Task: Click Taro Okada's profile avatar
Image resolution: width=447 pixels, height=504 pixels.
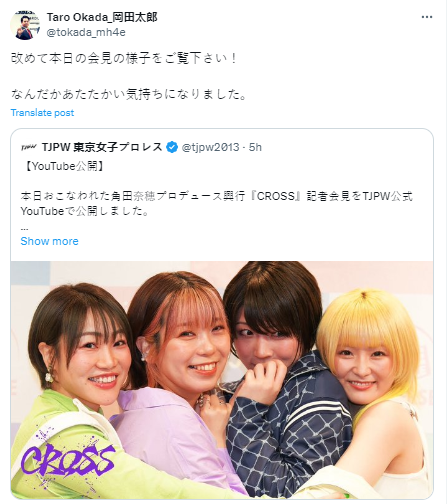Action: point(25,25)
